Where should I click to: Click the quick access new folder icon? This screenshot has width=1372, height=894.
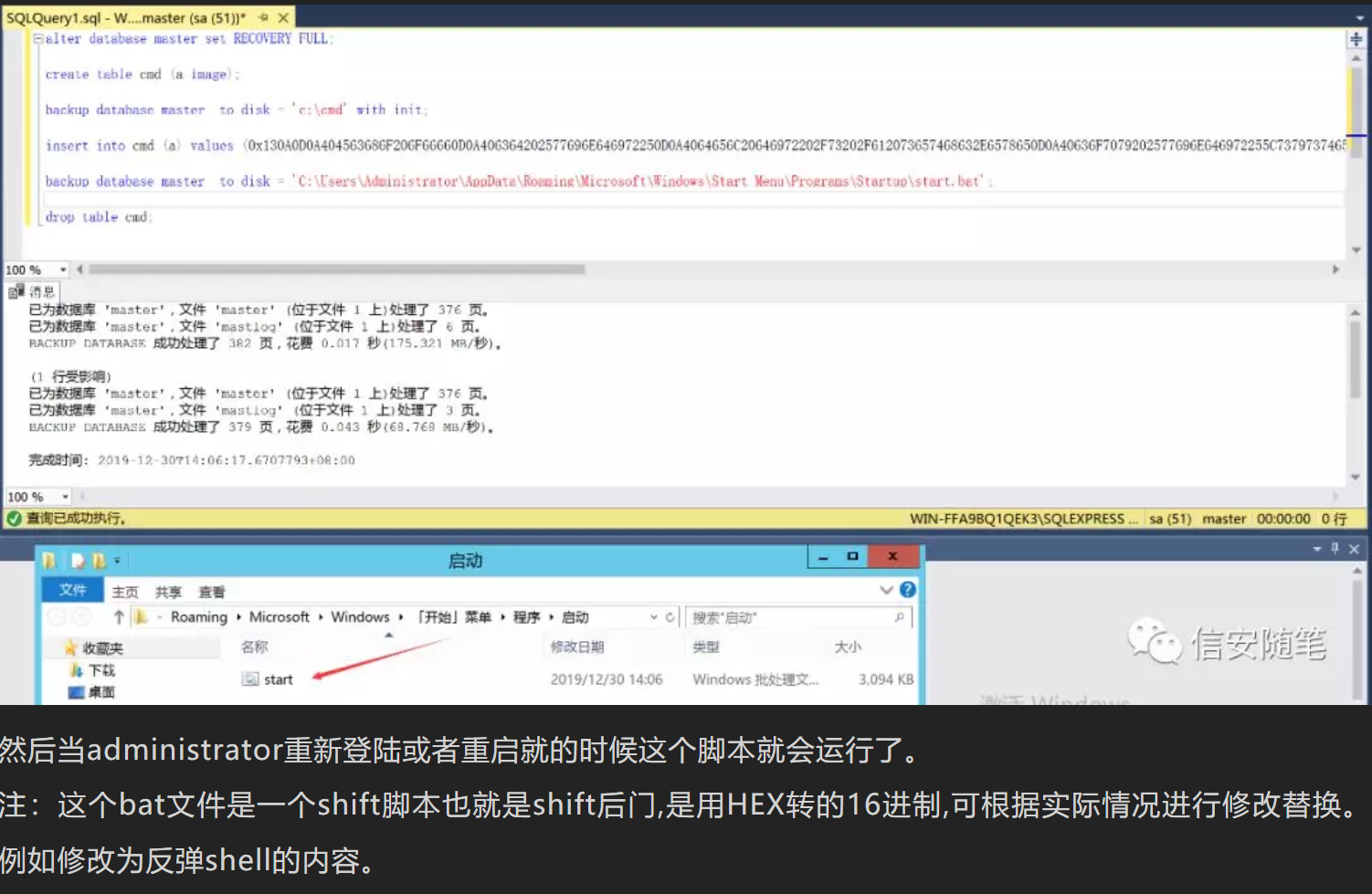tap(99, 560)
